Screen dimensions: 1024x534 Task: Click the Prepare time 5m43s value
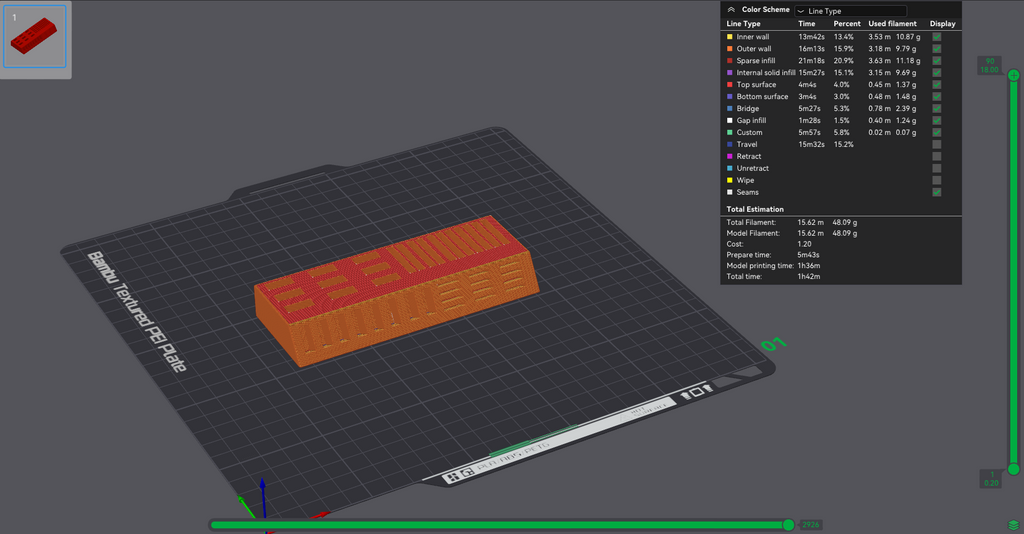tap(808, 255)
